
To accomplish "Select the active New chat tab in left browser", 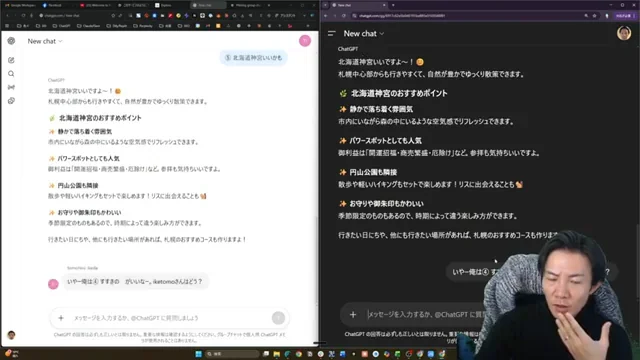I will click(x=208, y=5).
